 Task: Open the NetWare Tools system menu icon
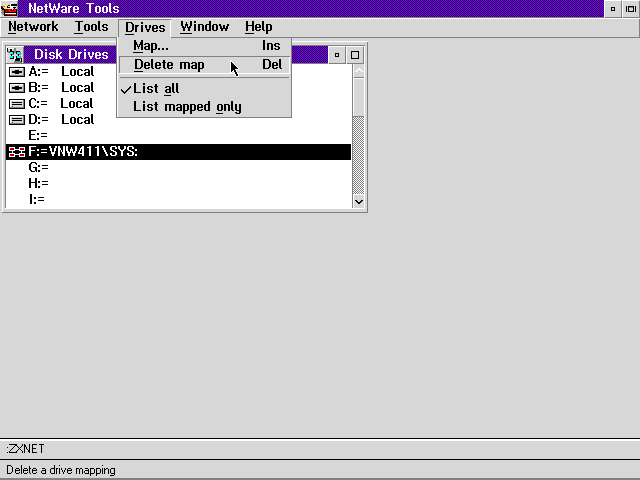(x=9, y=9)
